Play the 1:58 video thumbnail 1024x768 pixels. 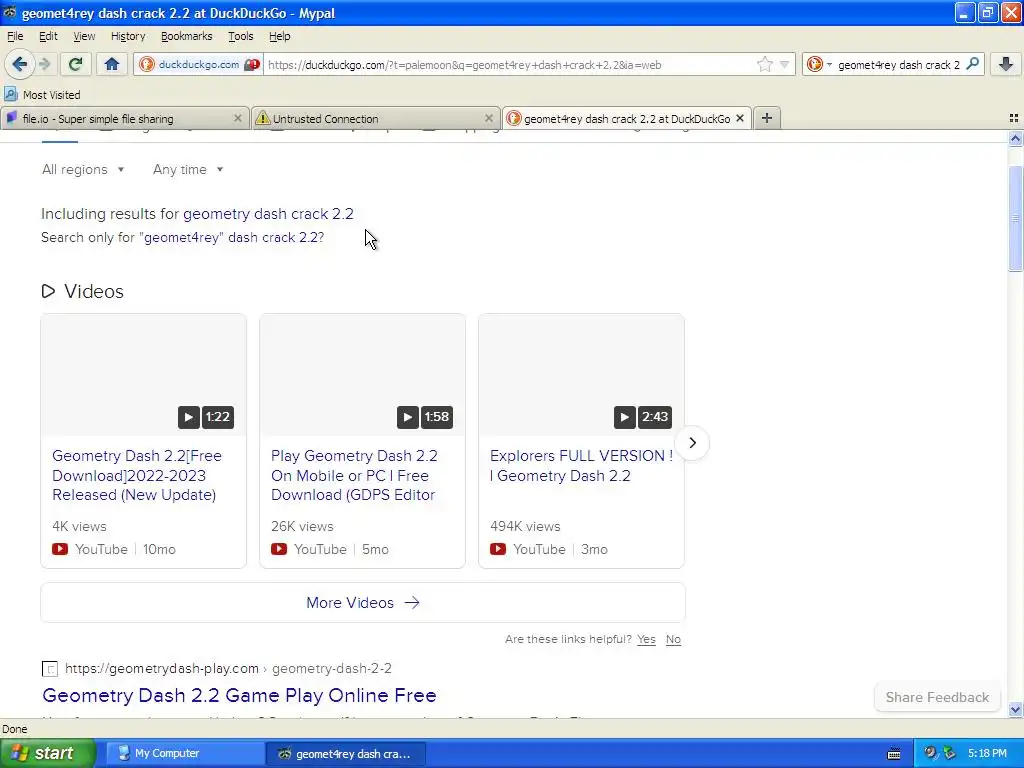point(362,375)
